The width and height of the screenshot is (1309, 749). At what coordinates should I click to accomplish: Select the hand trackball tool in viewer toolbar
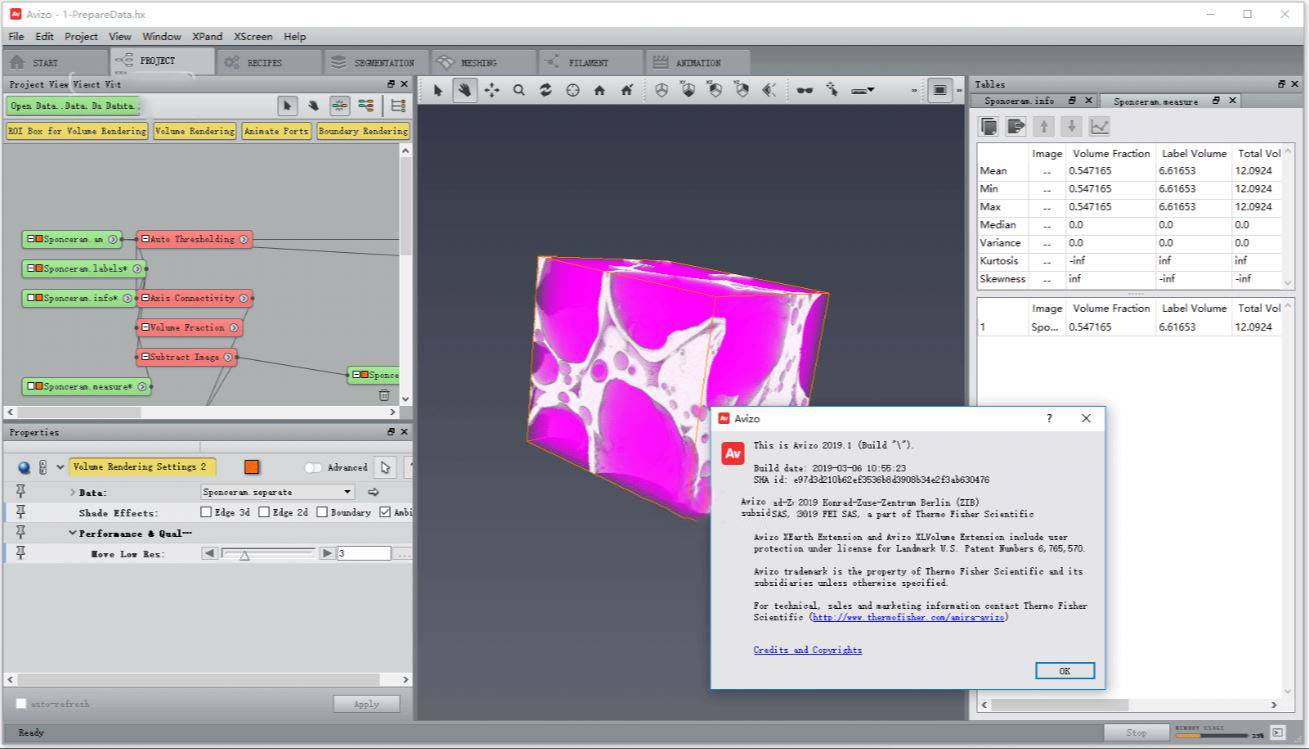pos(465,90)
